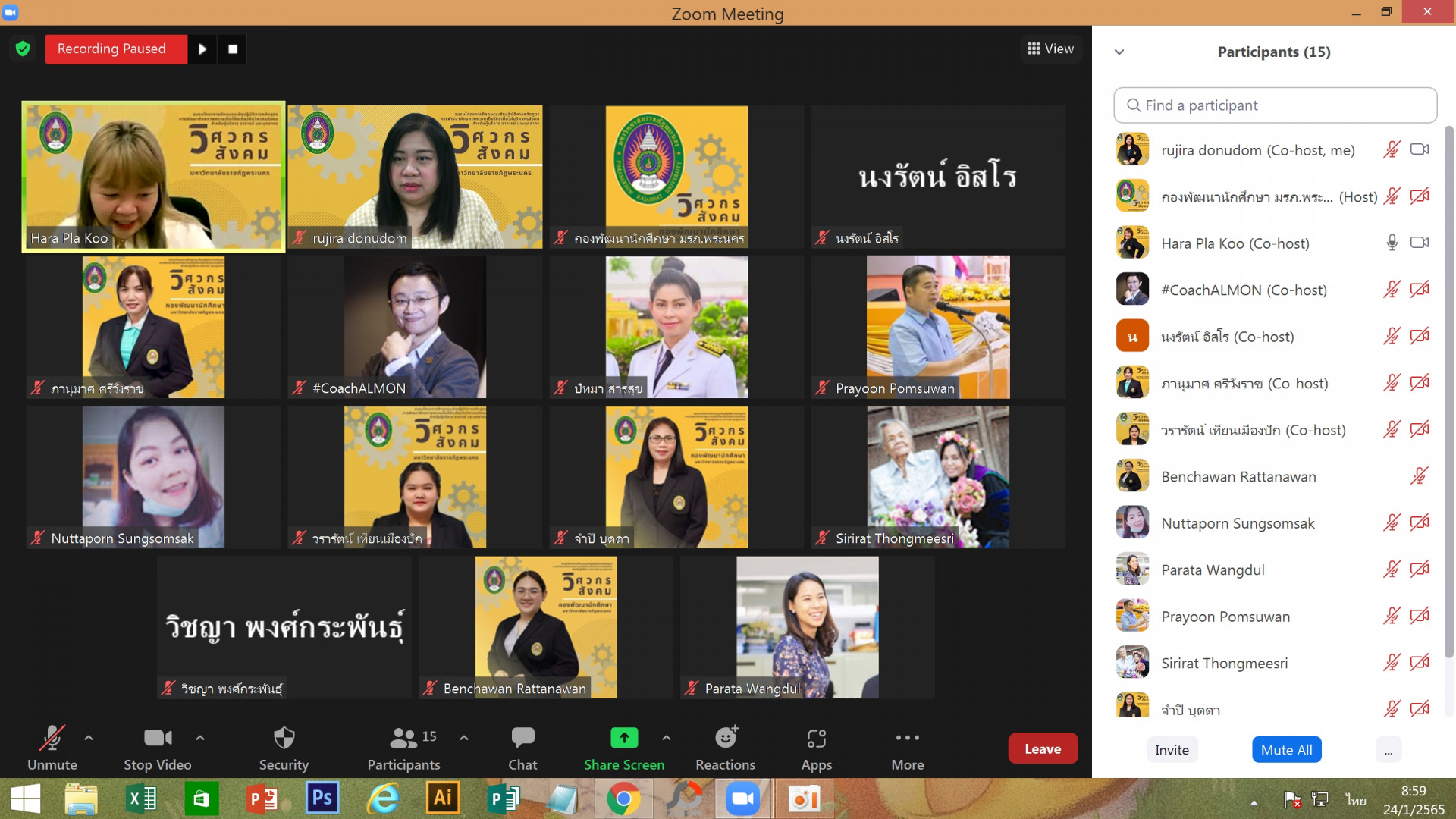Open the Security shield icon

(284, 738)
